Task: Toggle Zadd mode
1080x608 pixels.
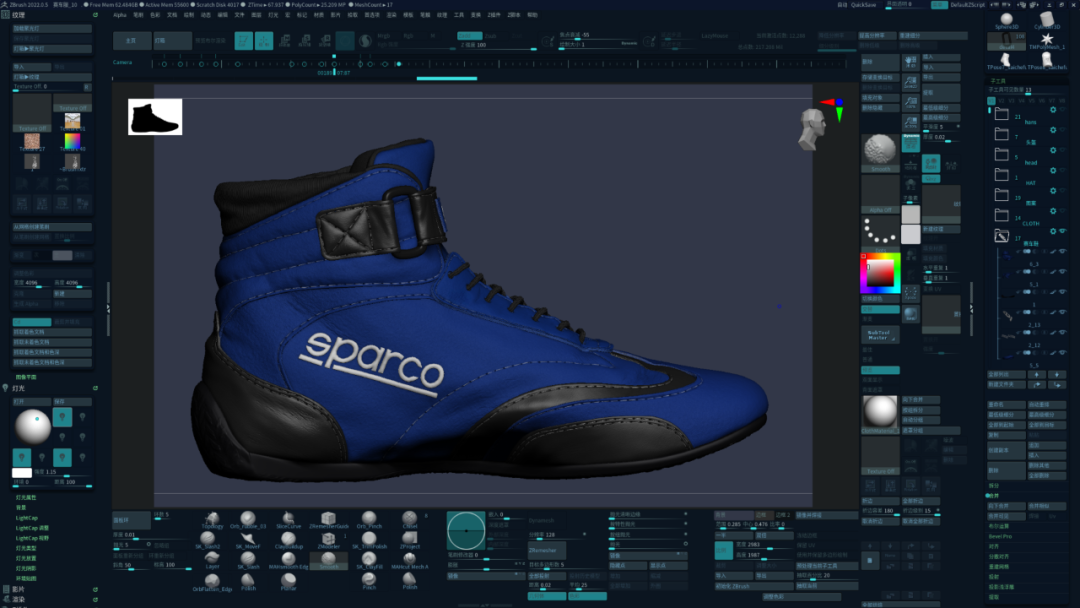Action: point(469,36)
